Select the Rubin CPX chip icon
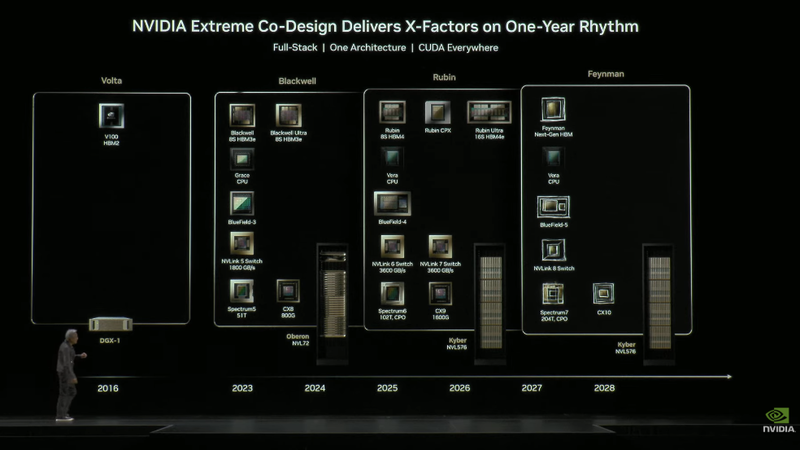 point(438,113)
